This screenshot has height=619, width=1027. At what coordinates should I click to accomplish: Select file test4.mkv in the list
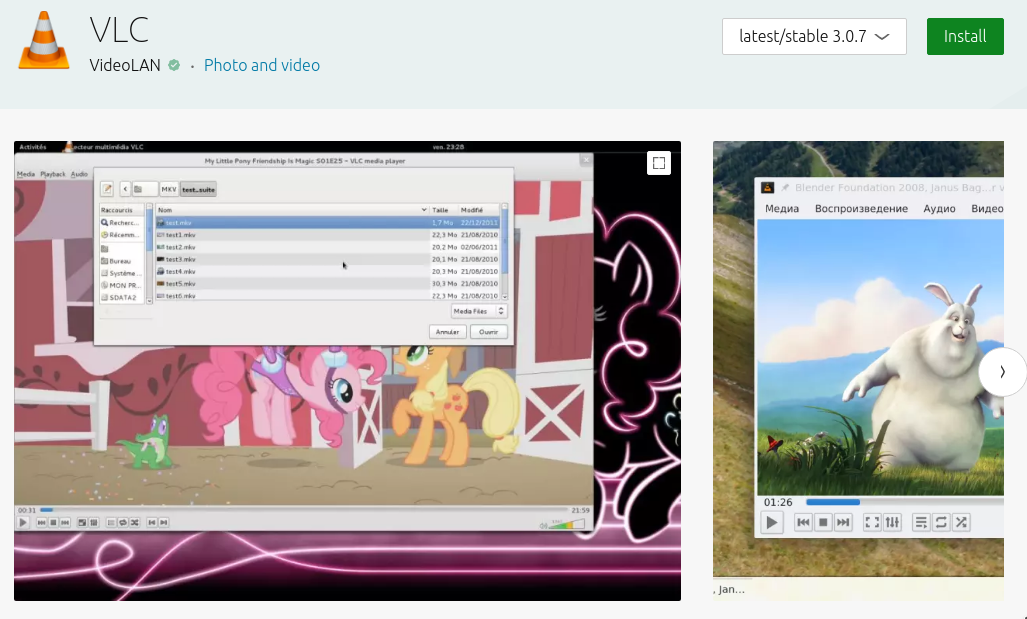[x=327, y=271]
